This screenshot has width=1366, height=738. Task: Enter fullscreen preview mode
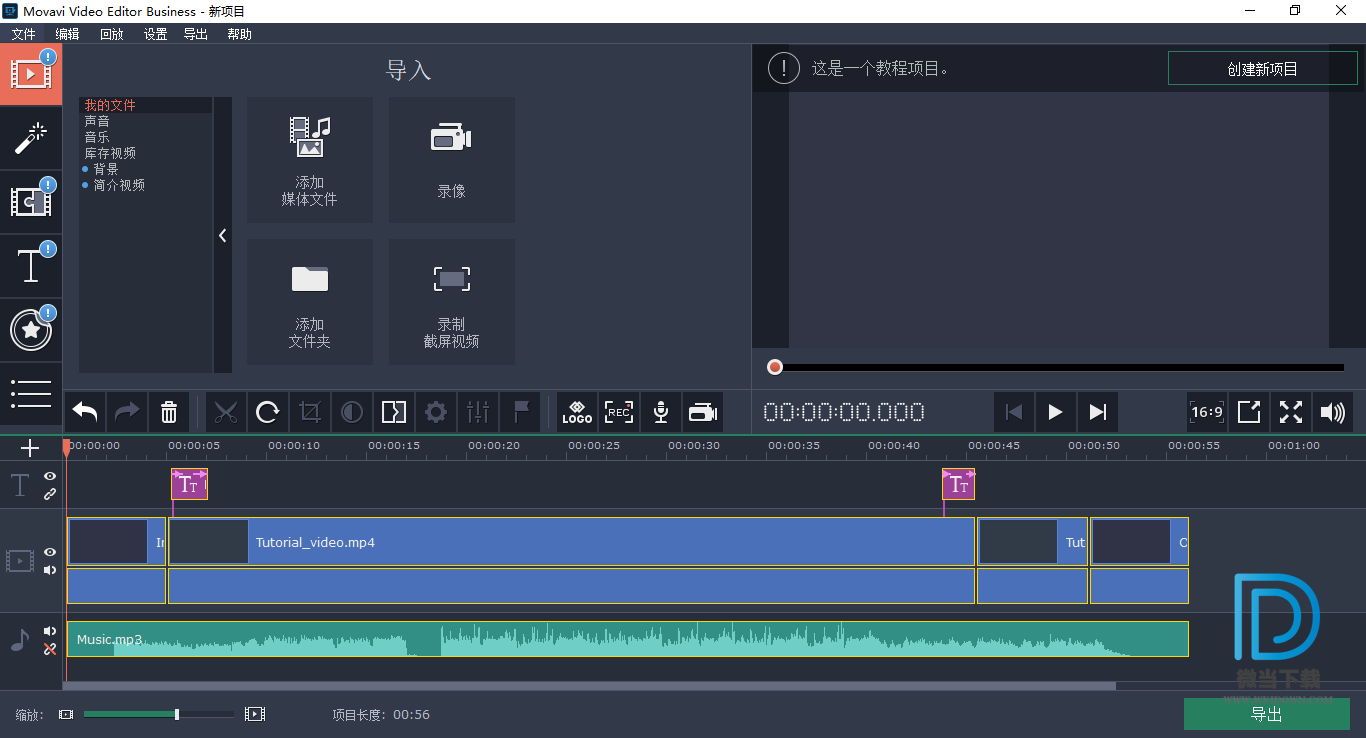point(1291,412)
